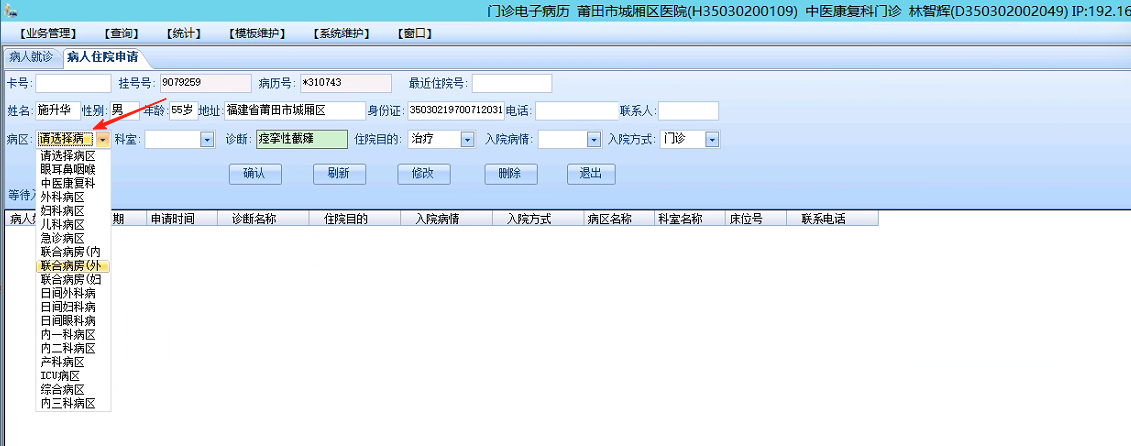1131x446 pixels.
Task: Choose 日间外科病 from ward list
Action: 73,293
